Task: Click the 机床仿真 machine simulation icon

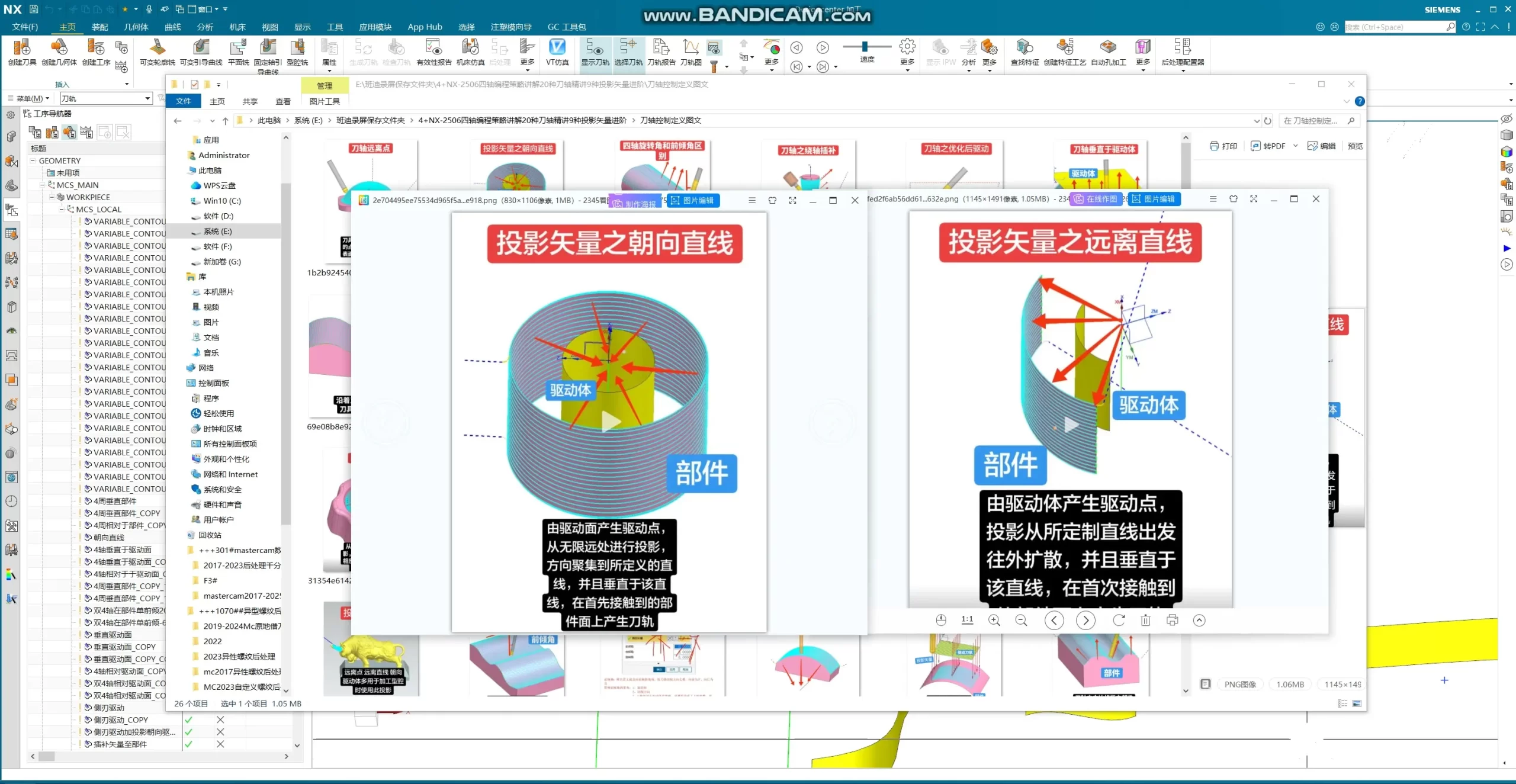Action: point(470,53)
